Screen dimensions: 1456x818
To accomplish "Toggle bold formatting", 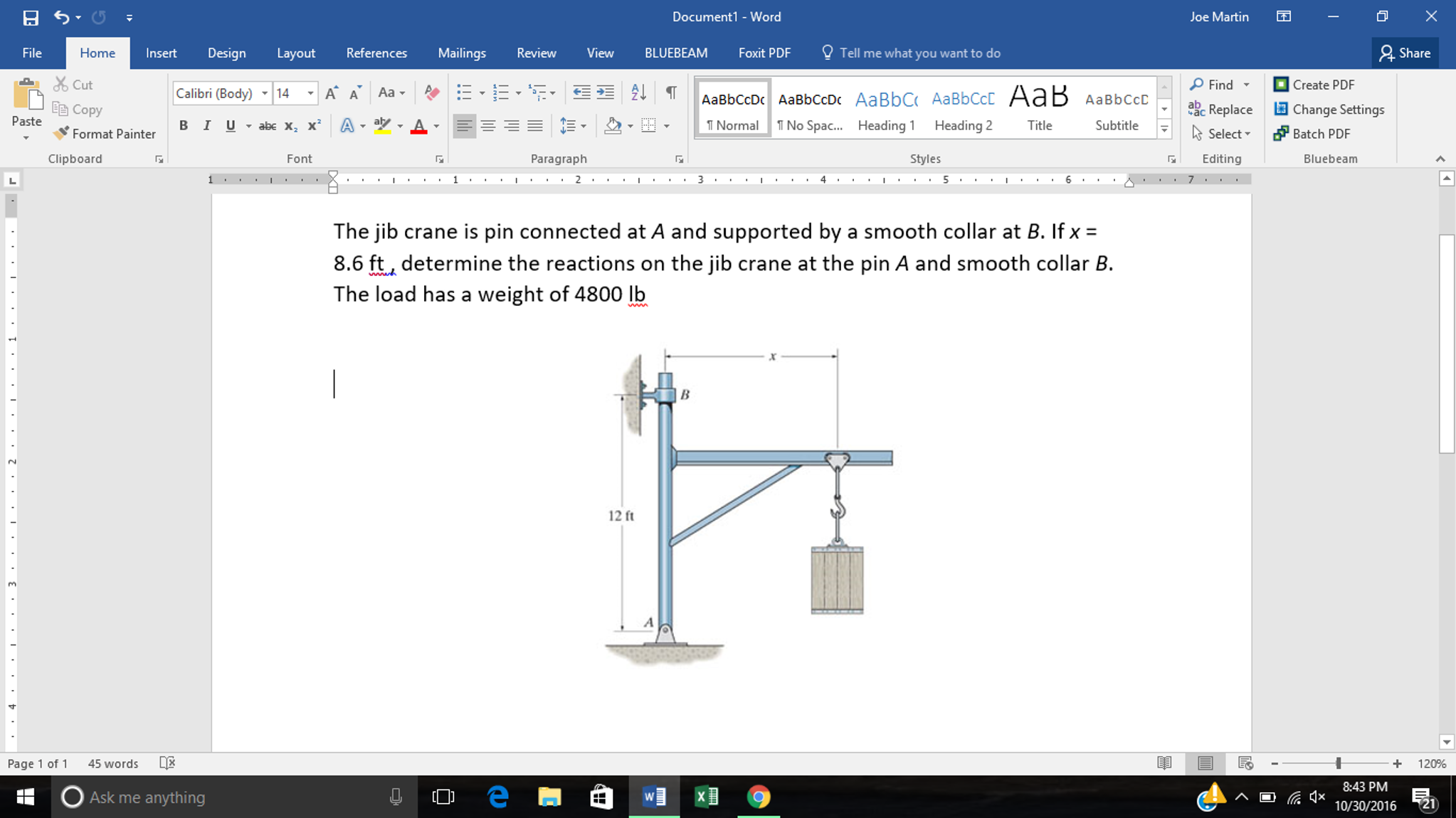I will tap(183, 125).
